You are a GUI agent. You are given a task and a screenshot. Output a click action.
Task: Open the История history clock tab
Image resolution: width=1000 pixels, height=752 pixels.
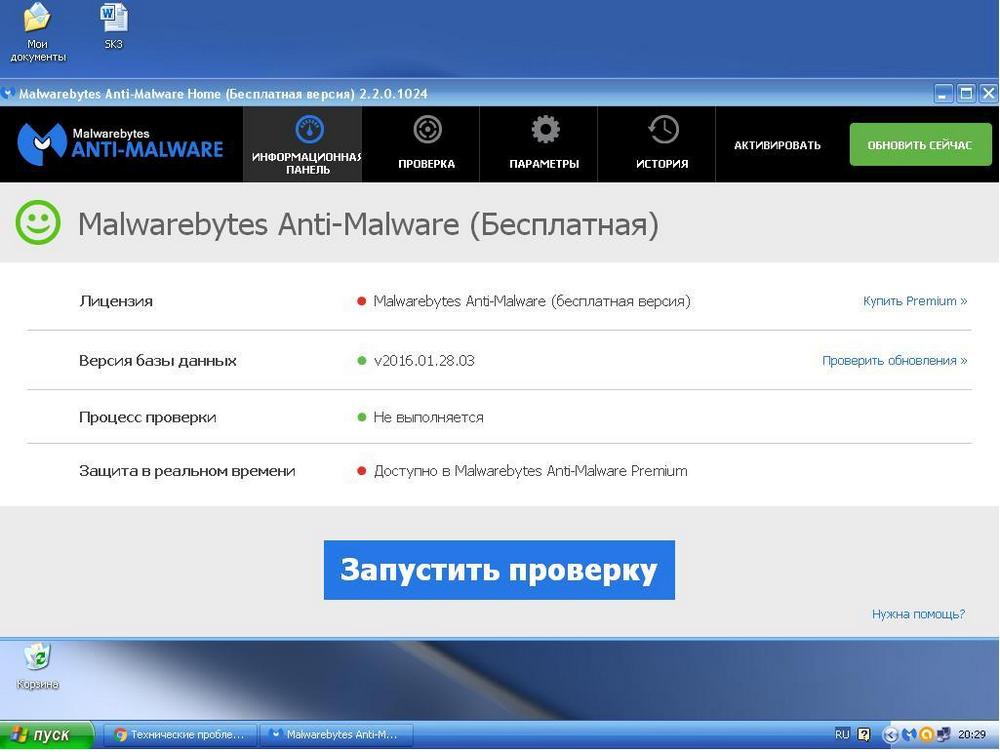pyautogui.click(x=662, y=144)
